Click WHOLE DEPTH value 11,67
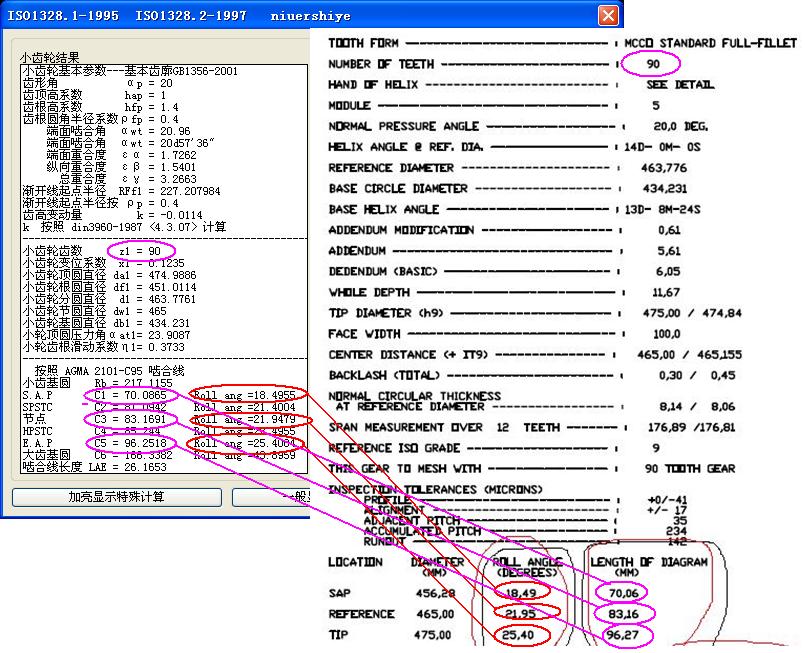 pyautogui.click(x=666, y=293)
